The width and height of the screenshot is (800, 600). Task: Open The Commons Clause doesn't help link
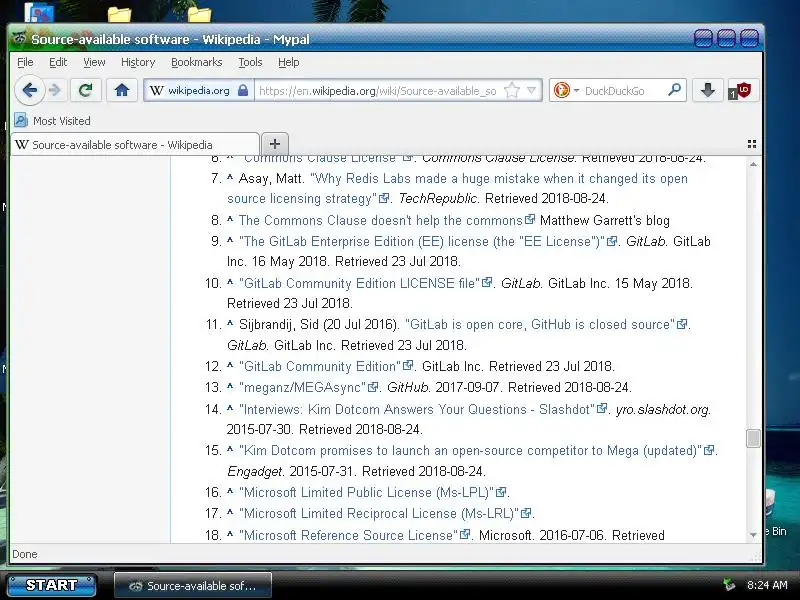(x=381, y=220)
